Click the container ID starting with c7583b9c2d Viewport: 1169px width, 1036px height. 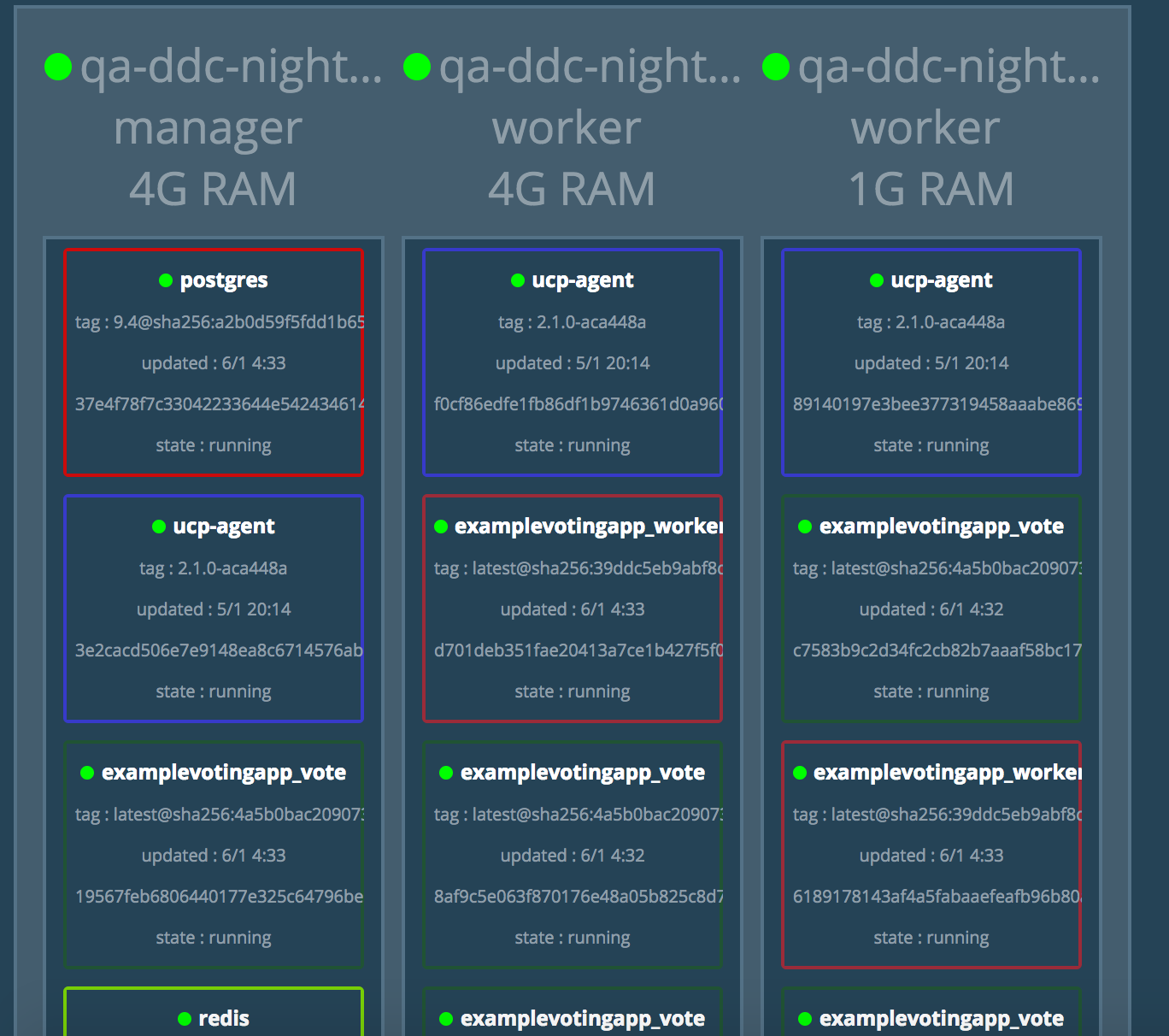(937, 650)
